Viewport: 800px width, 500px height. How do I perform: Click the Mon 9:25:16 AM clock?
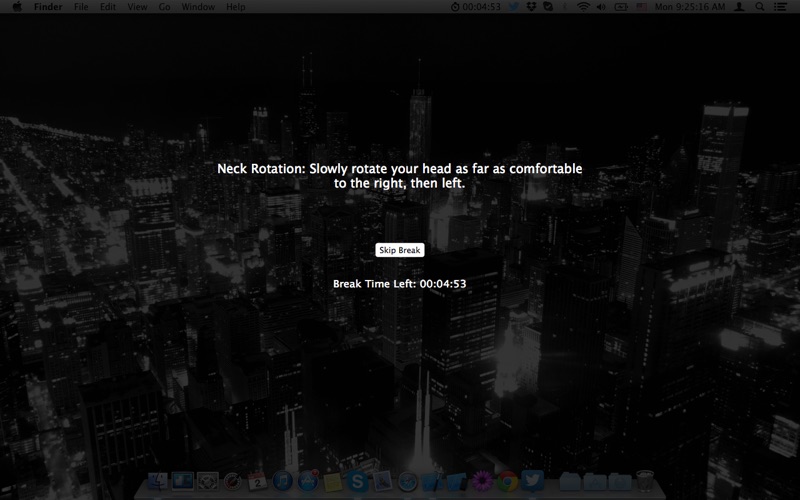690,7
